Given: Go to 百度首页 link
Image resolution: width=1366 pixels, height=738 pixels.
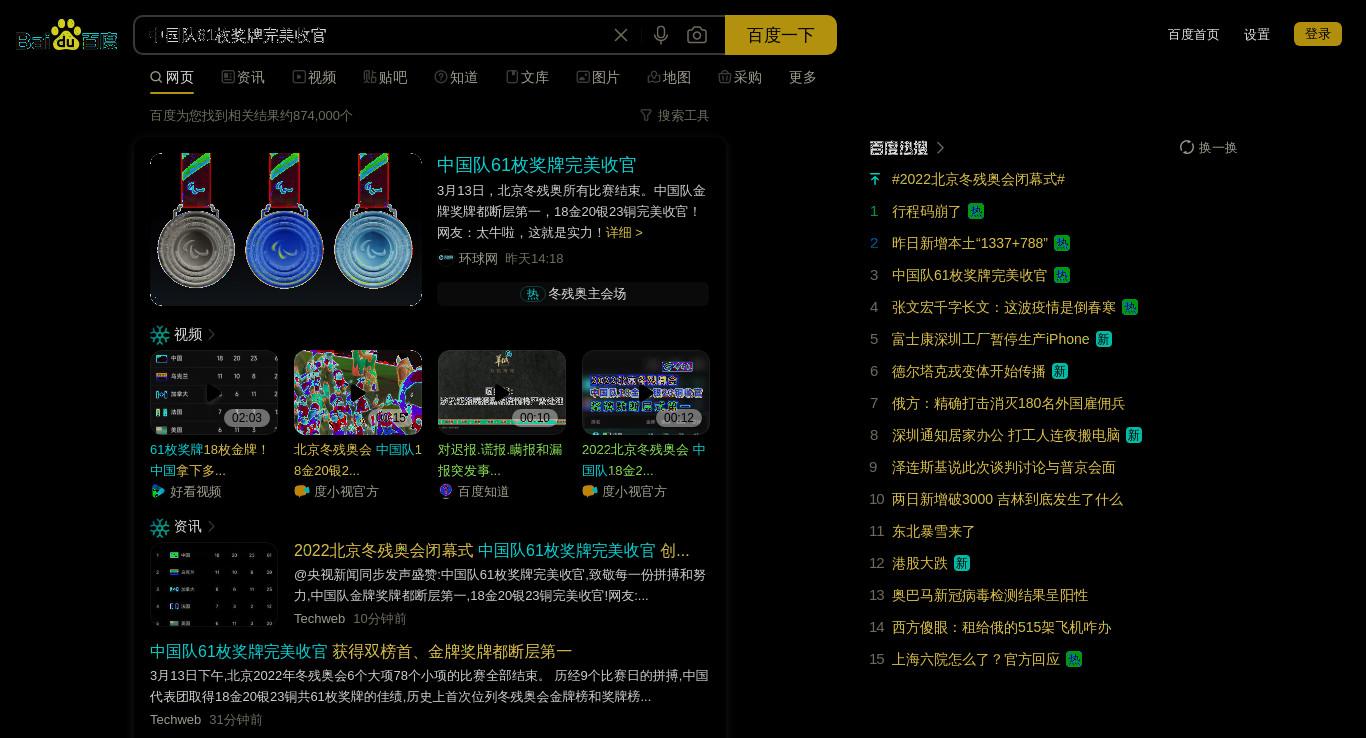Looking at the screenshot, I should (1193, 34).
